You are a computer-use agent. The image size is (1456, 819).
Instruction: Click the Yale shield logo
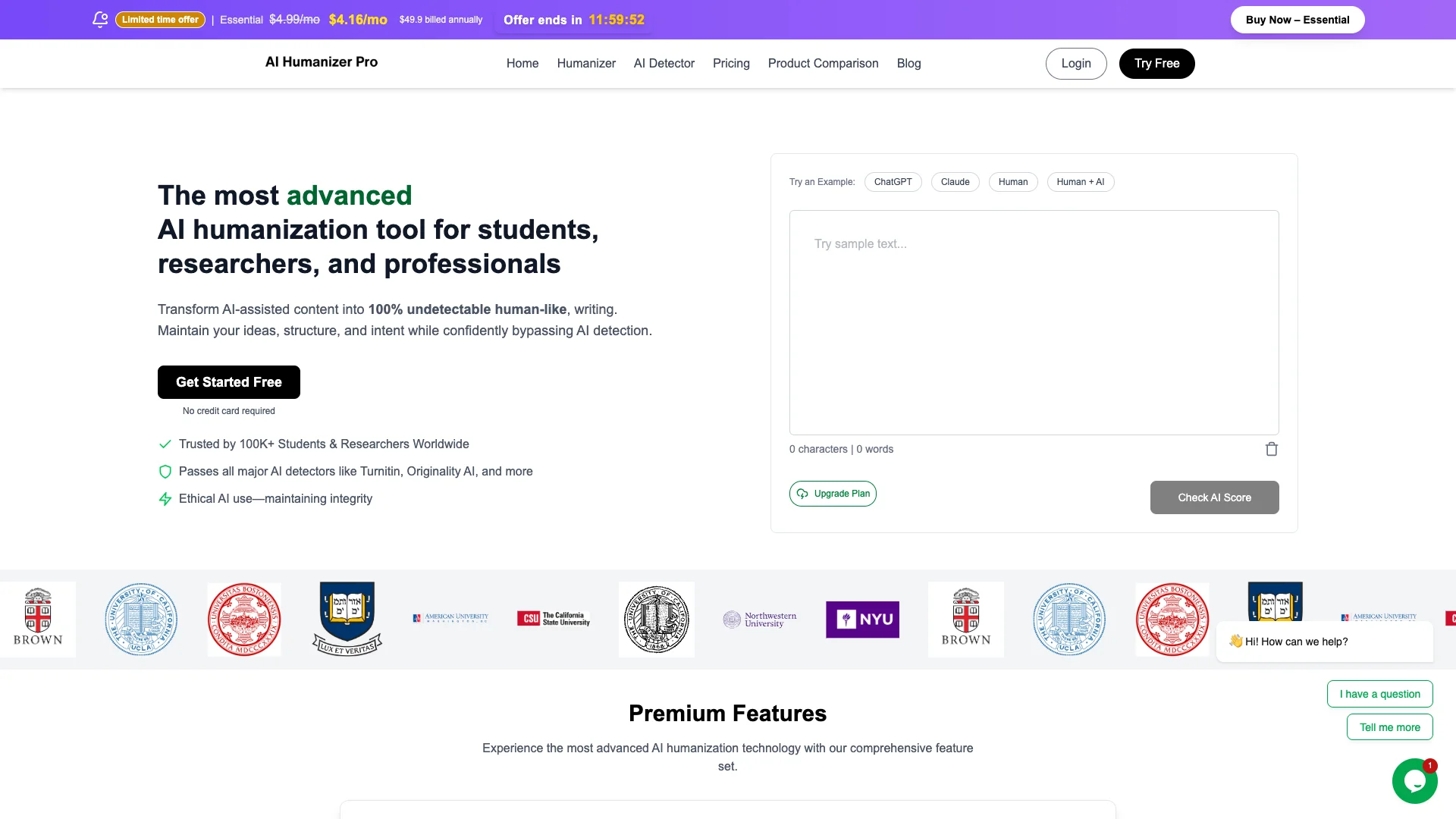click(347, 618)
